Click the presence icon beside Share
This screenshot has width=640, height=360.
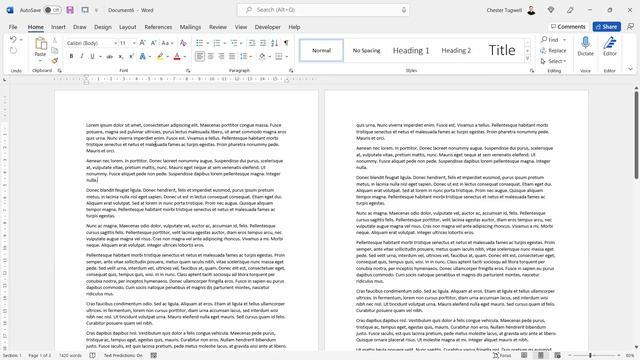[630, 27]
